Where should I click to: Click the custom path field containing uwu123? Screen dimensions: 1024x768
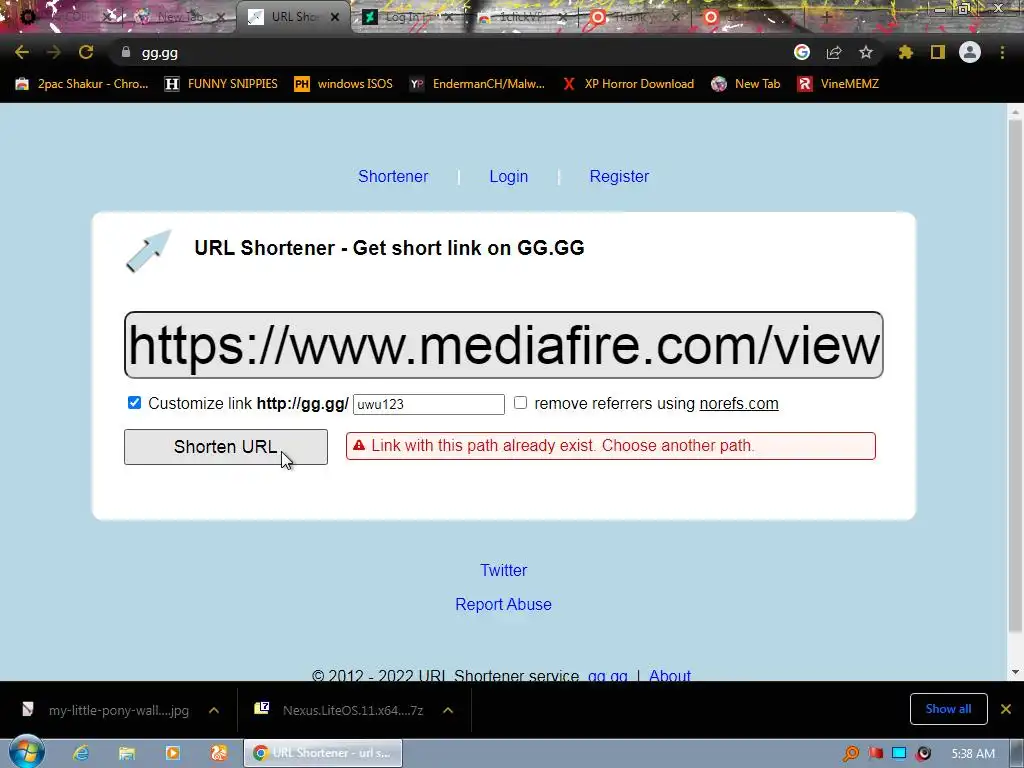pos(428,404)
